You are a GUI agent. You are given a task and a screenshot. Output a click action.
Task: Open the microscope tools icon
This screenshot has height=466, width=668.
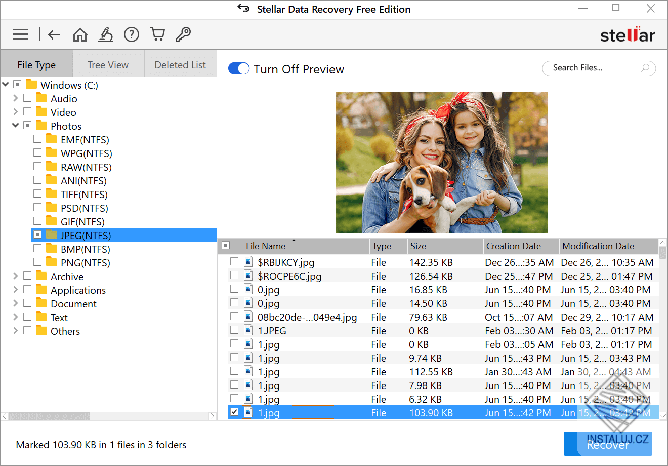106,35
